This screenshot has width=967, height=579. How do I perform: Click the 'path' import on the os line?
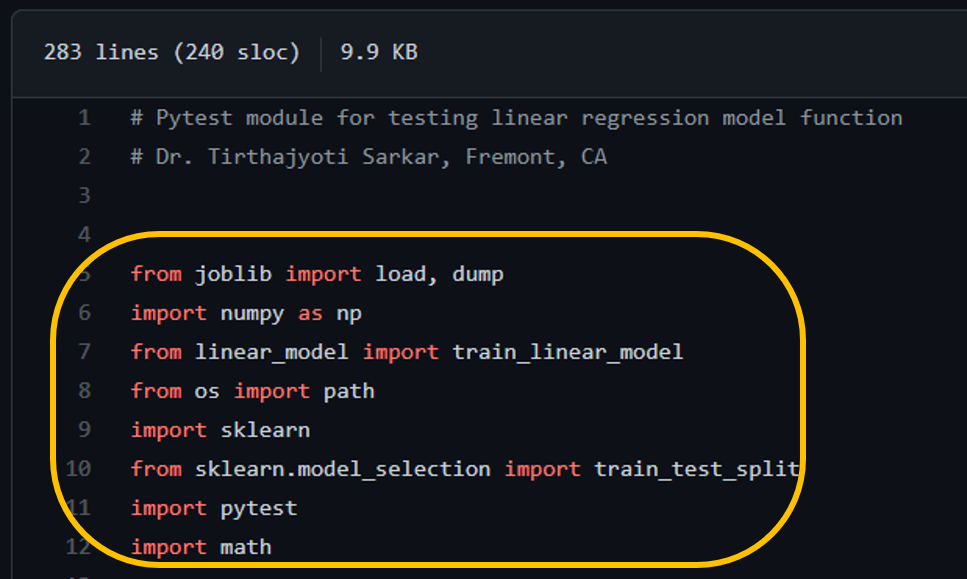pos(349,391)
